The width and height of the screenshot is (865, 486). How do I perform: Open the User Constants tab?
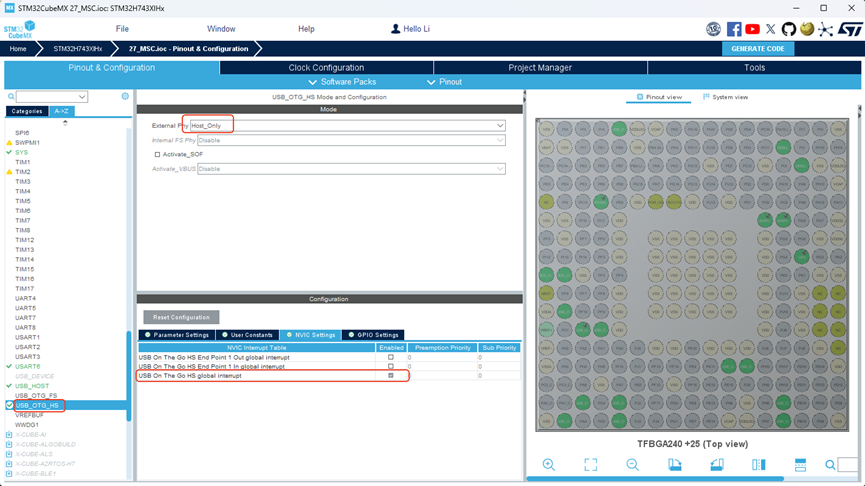click(247, 335)
